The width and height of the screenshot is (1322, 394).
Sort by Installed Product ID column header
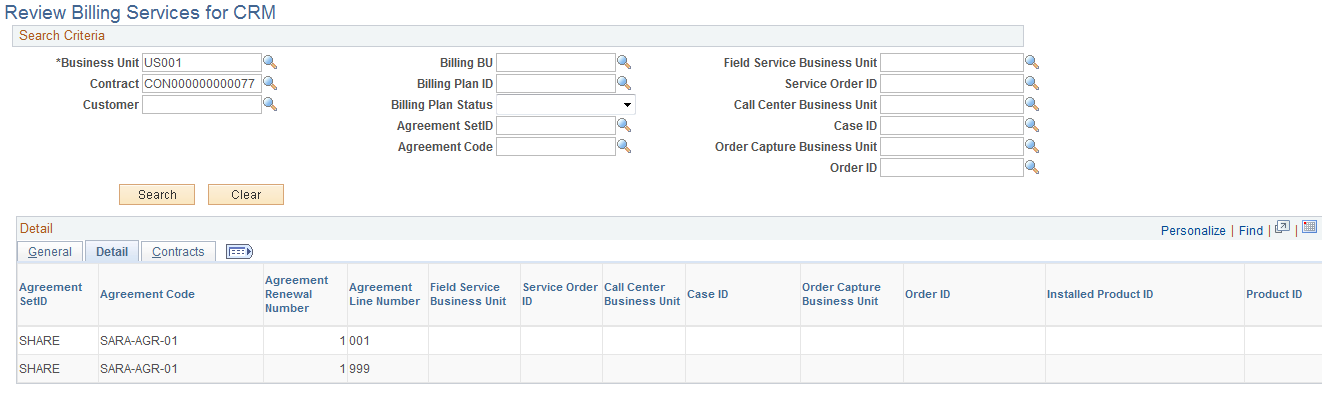pyautogui.click(x=1100, y=294)
